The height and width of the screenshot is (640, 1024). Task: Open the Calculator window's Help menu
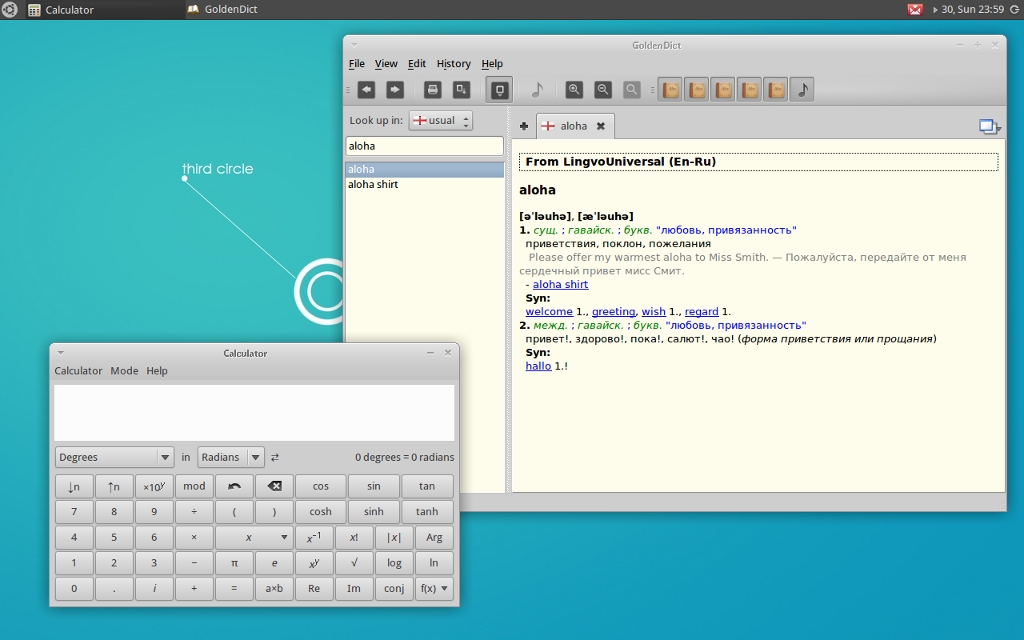[x=157, y=370]
